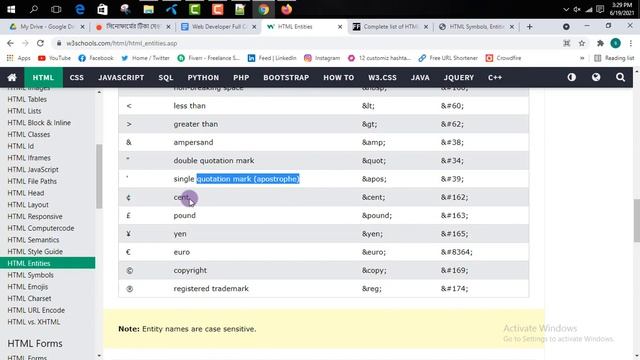Open the notification action center icon

pos(600,9)
